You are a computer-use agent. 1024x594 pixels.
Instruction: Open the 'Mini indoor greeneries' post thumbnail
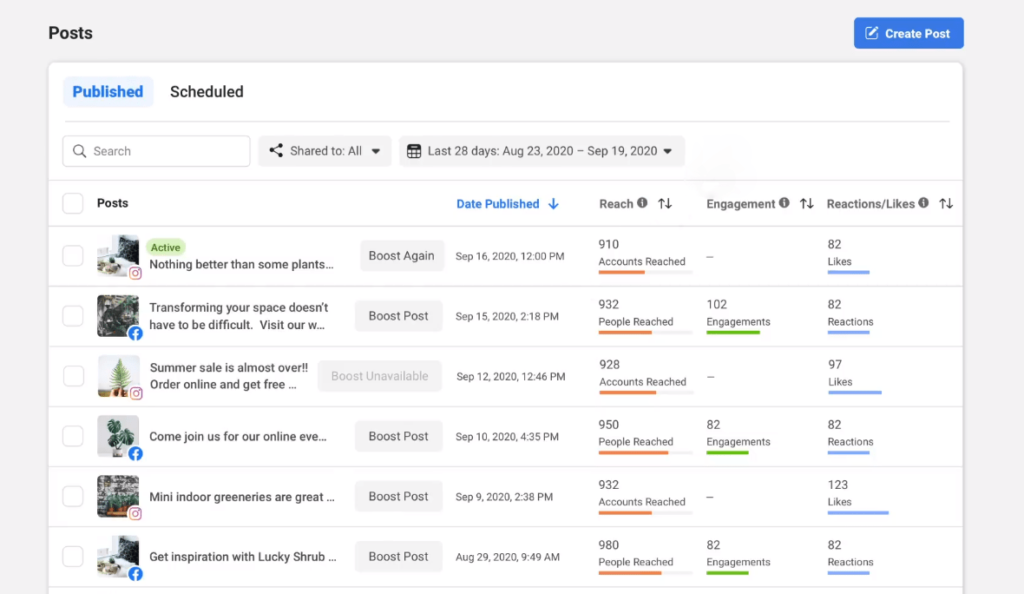pyautogui.click(x=118, y=497)
